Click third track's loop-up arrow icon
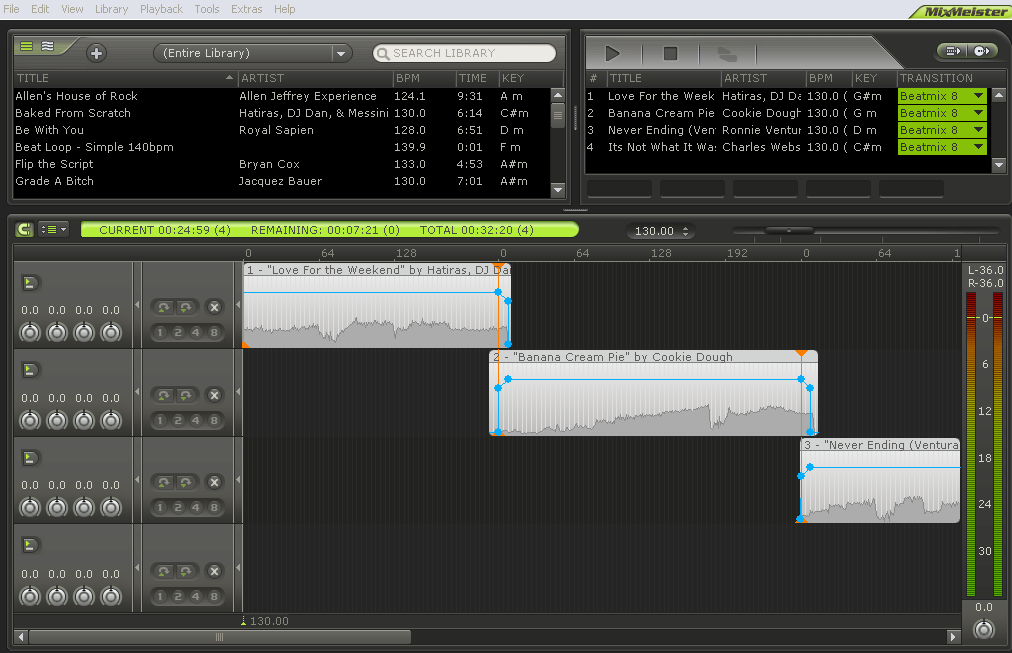Screen dimensions: 1012x653 click(x=164, y=483)
